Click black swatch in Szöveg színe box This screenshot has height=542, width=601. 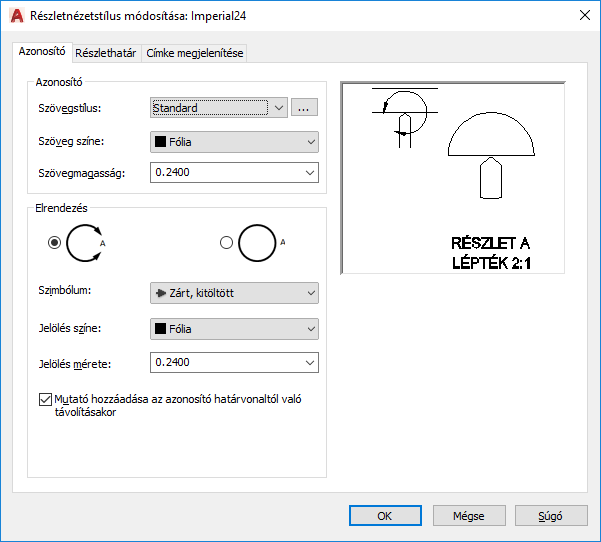pyautogui.click(x=160, y=142)
